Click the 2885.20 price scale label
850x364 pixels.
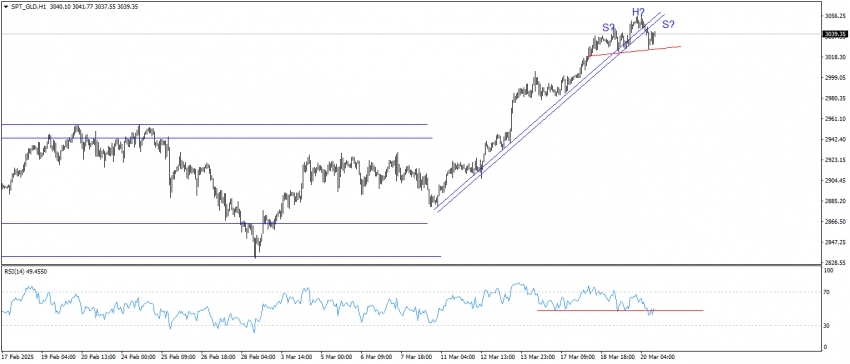point(834,201)
